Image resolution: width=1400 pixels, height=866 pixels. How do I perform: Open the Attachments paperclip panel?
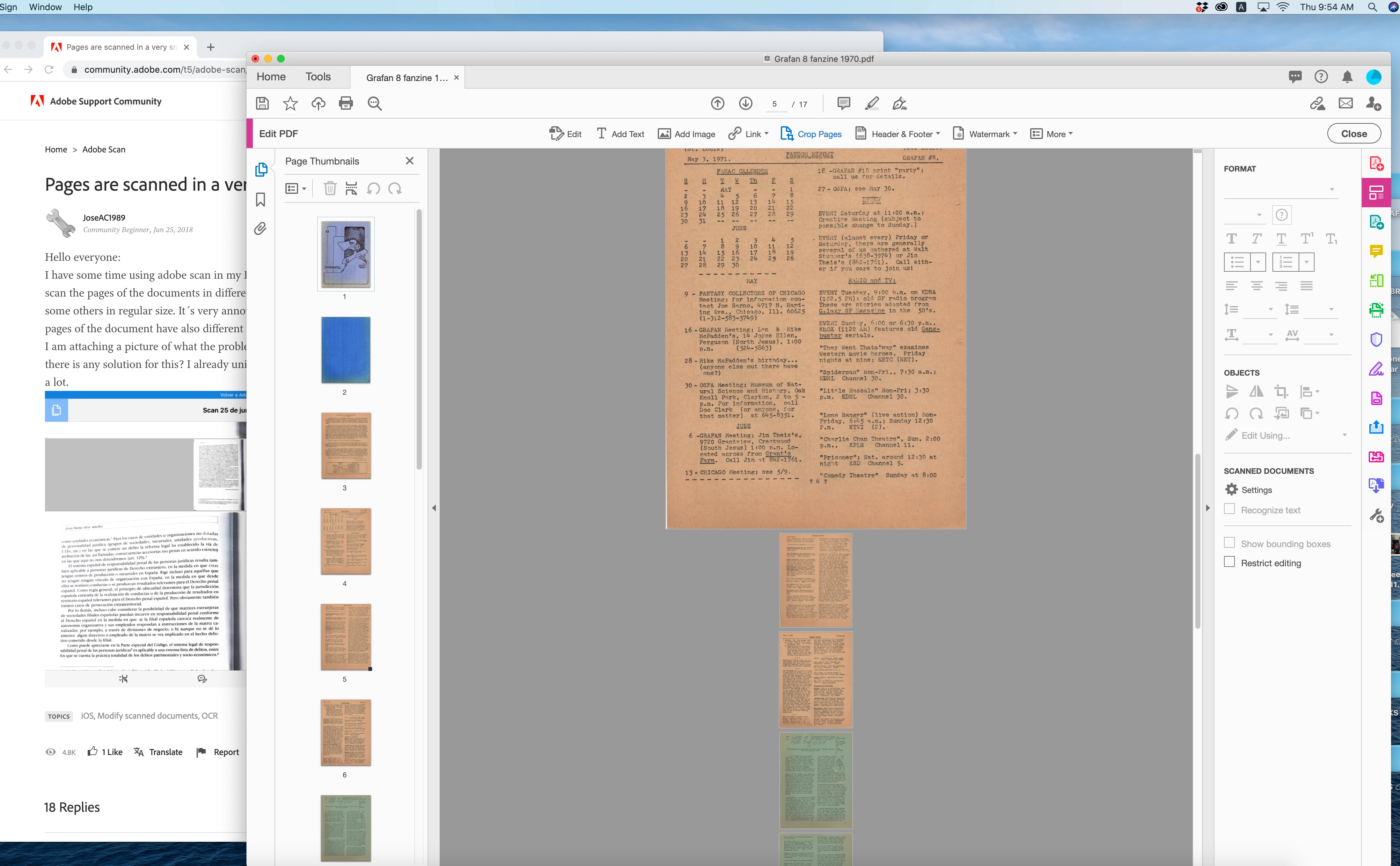coord(260,229)
